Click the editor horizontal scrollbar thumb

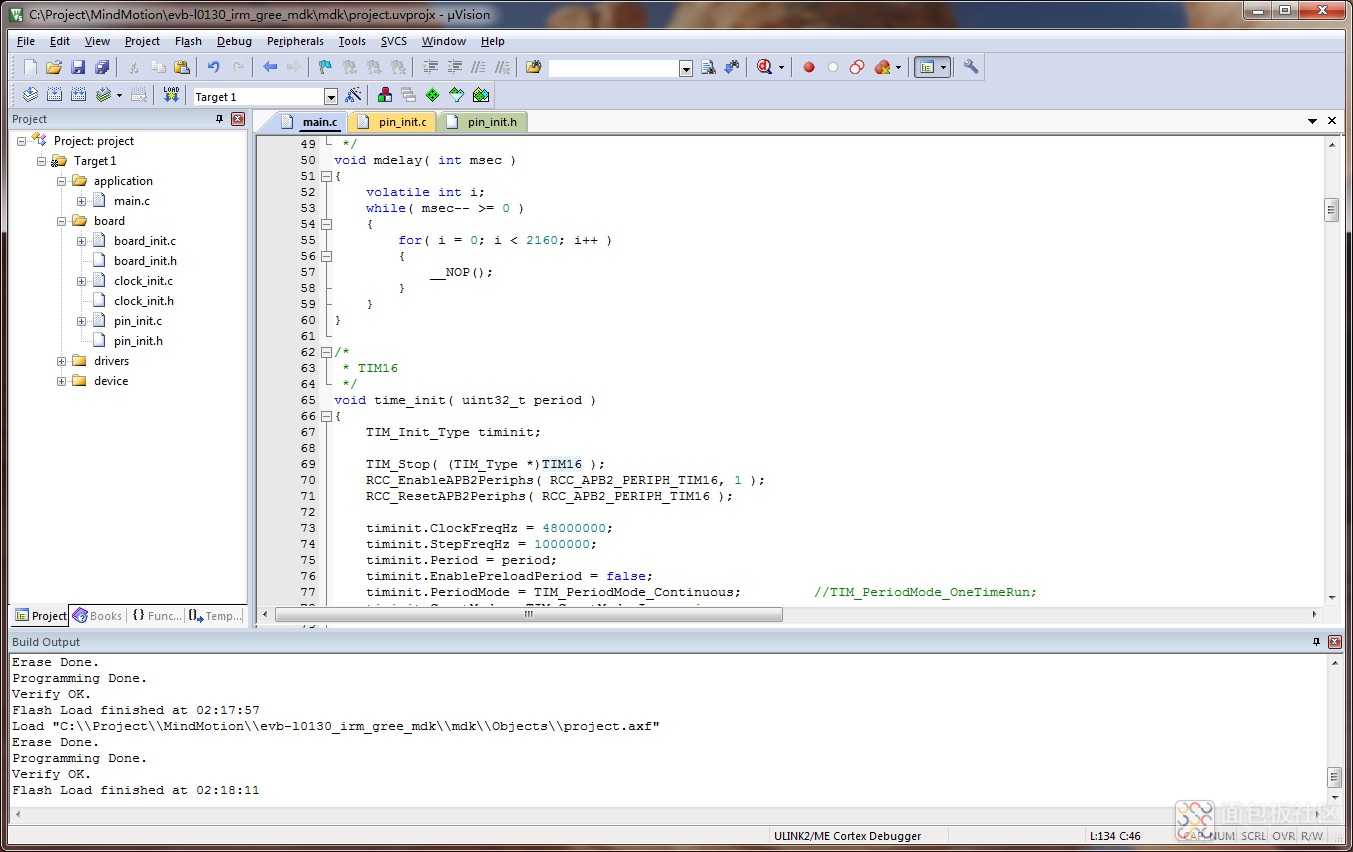(x=529, y=614)
